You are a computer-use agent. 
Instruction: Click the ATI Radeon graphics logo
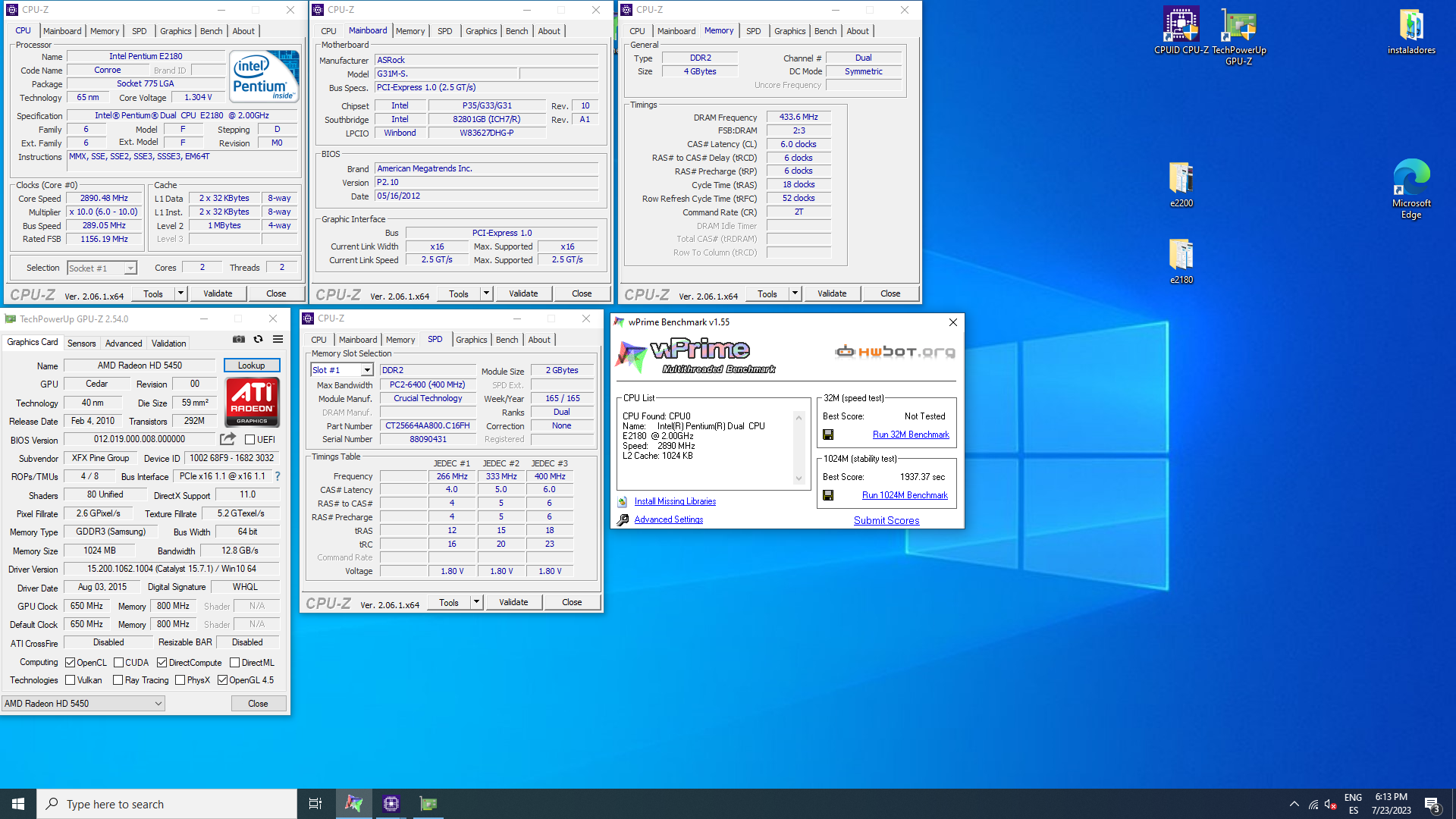pyautogui.click(x=253, y=402)
